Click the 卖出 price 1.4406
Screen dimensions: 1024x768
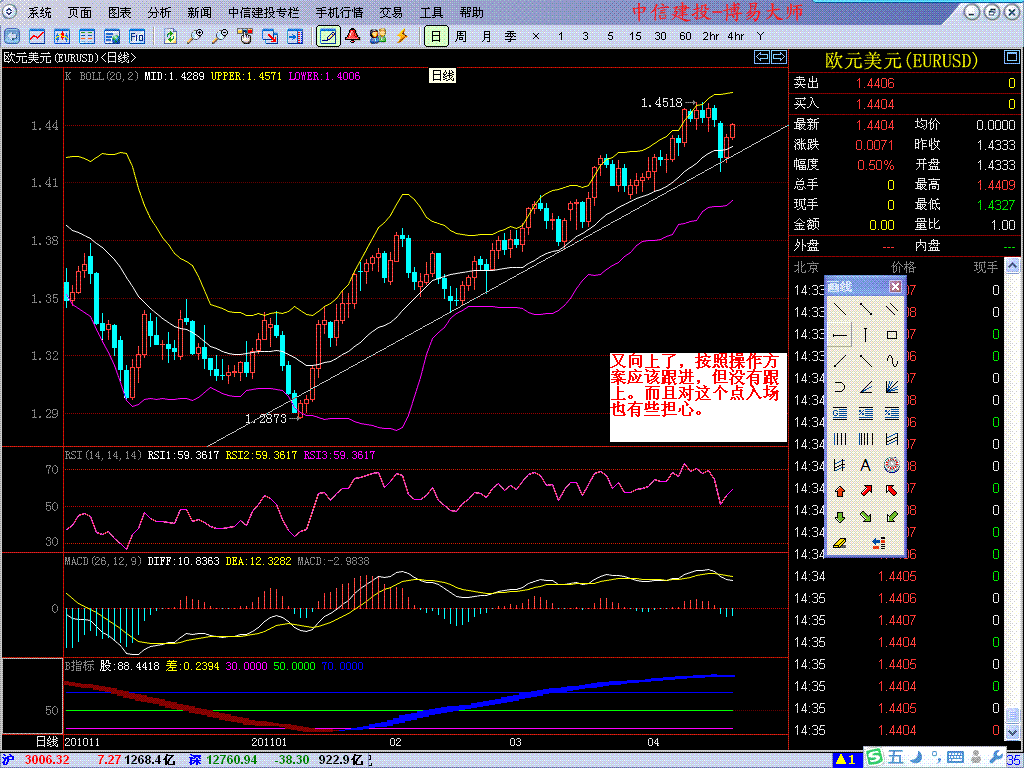pyautogui.click(x=875, y=83)
